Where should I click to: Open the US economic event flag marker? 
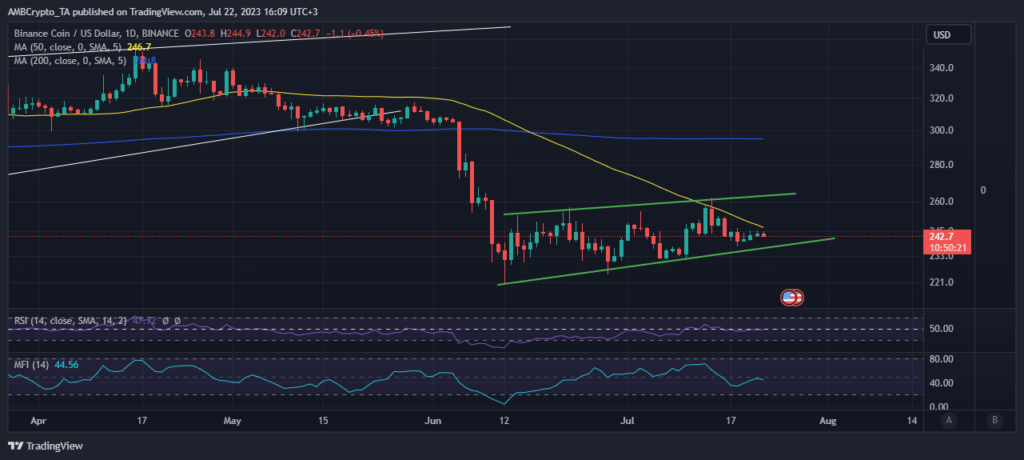pyautogui.click(x=790, y=297)
